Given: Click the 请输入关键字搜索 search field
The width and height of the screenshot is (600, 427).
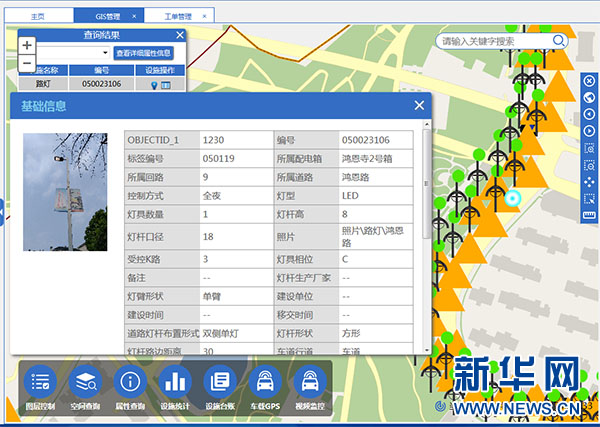Looking at the screenshot, I should [496, 41].
